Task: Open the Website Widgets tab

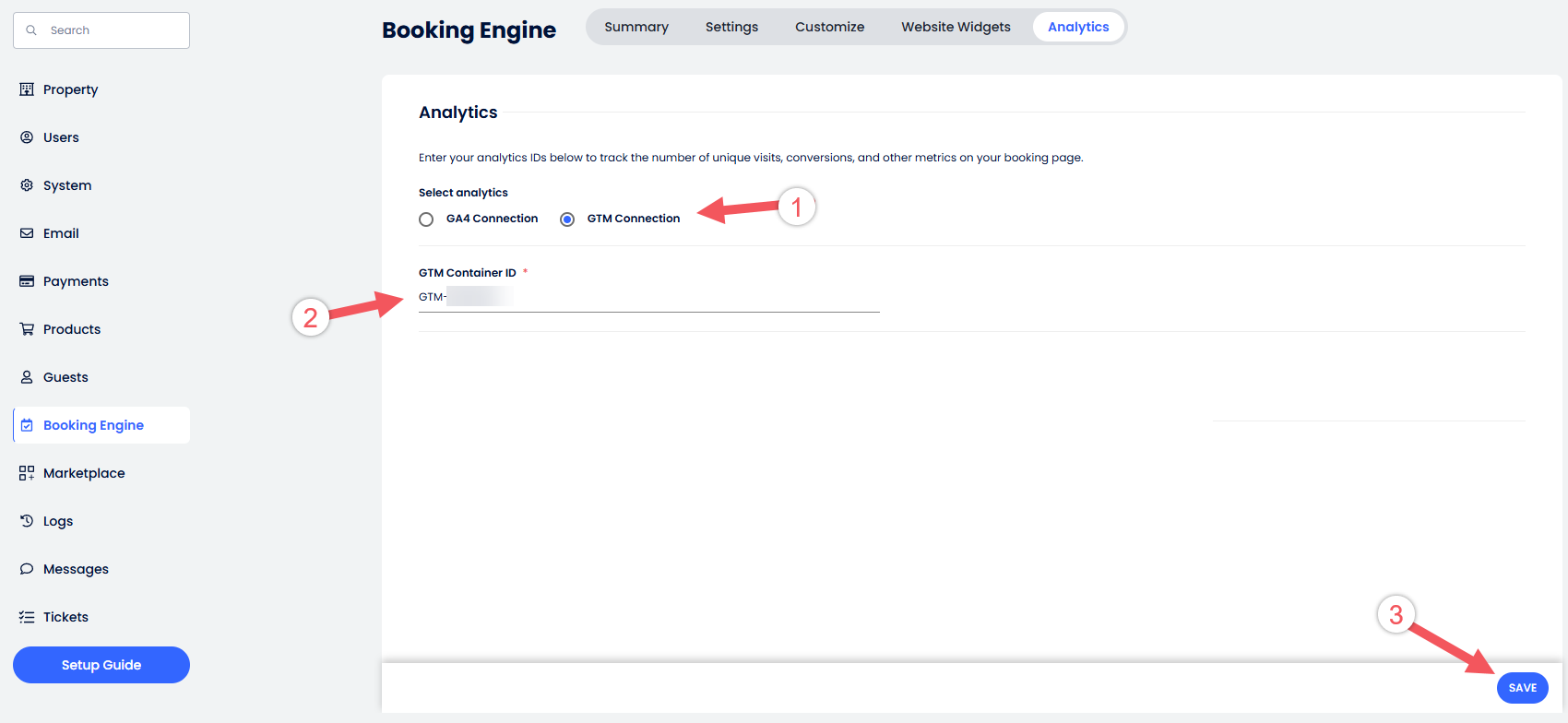Action: point(956,27)
